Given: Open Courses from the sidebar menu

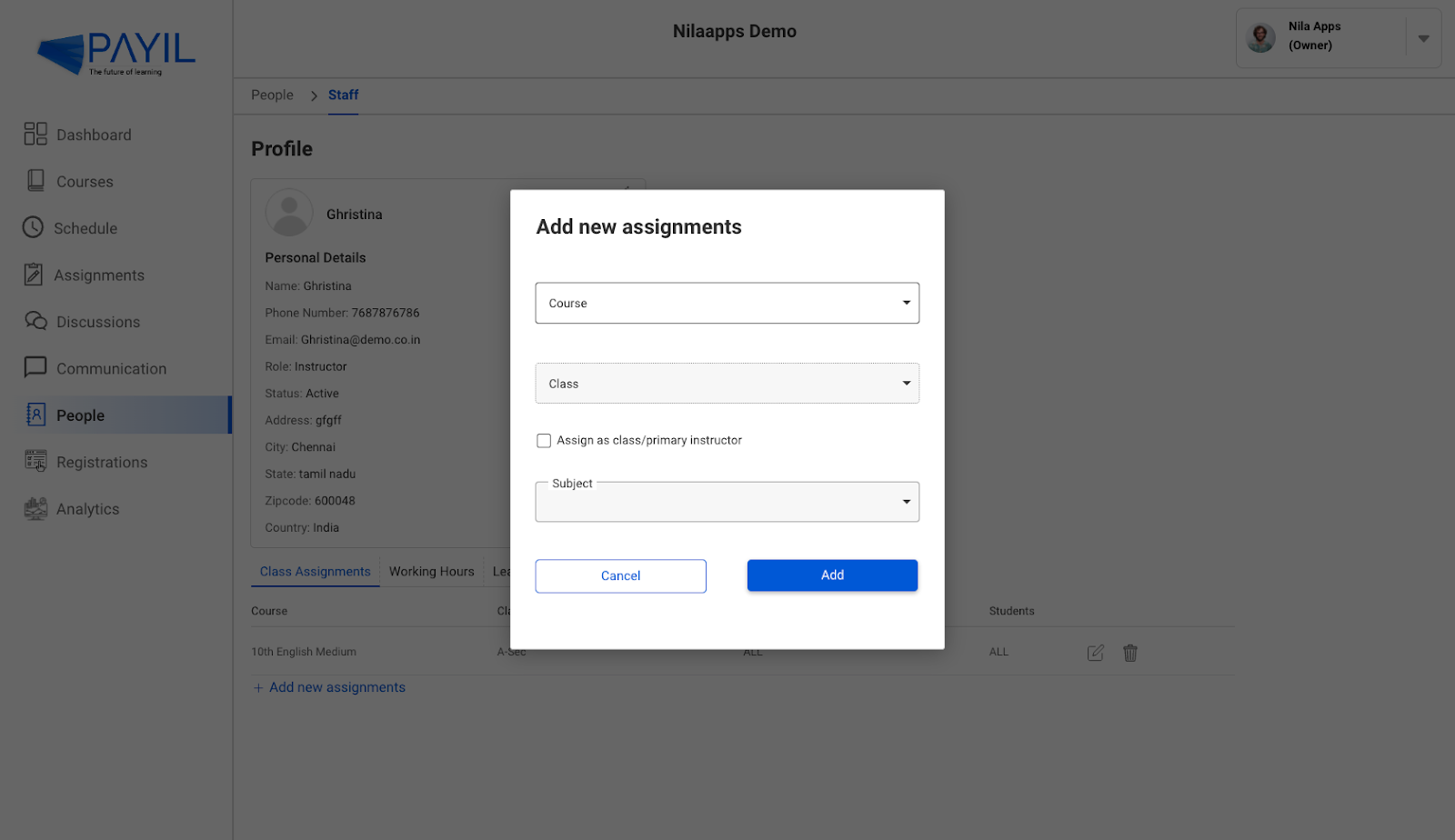Looking at the screenshot, I should pos(85,182).
